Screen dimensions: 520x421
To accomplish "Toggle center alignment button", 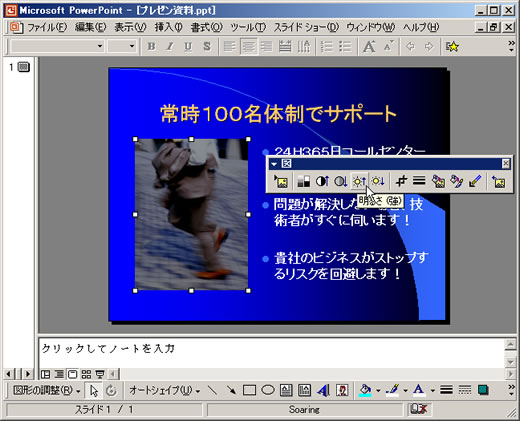I will [x=248, y=46].
